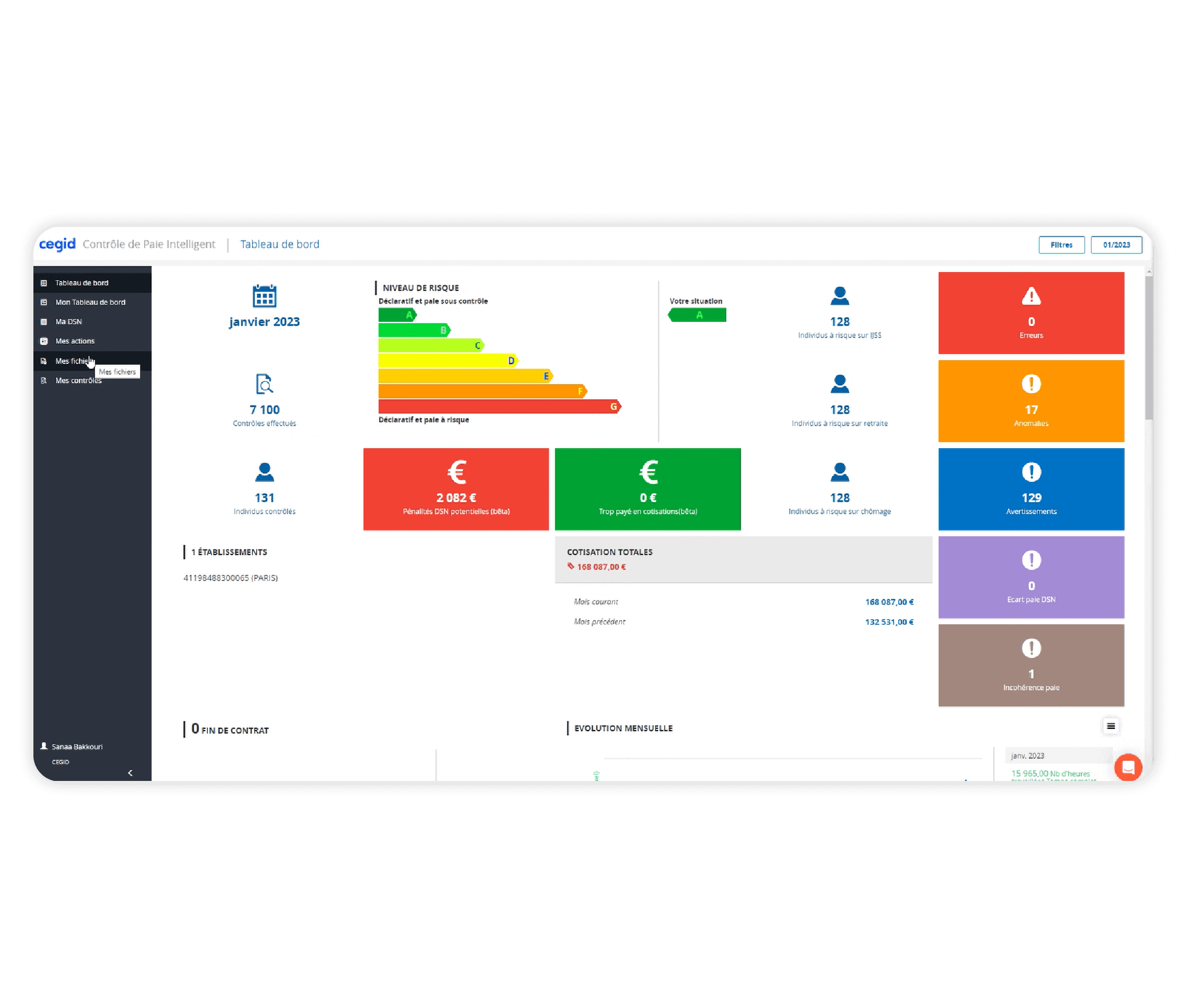
Task: Click the Filtres button
Action: 1061,245
